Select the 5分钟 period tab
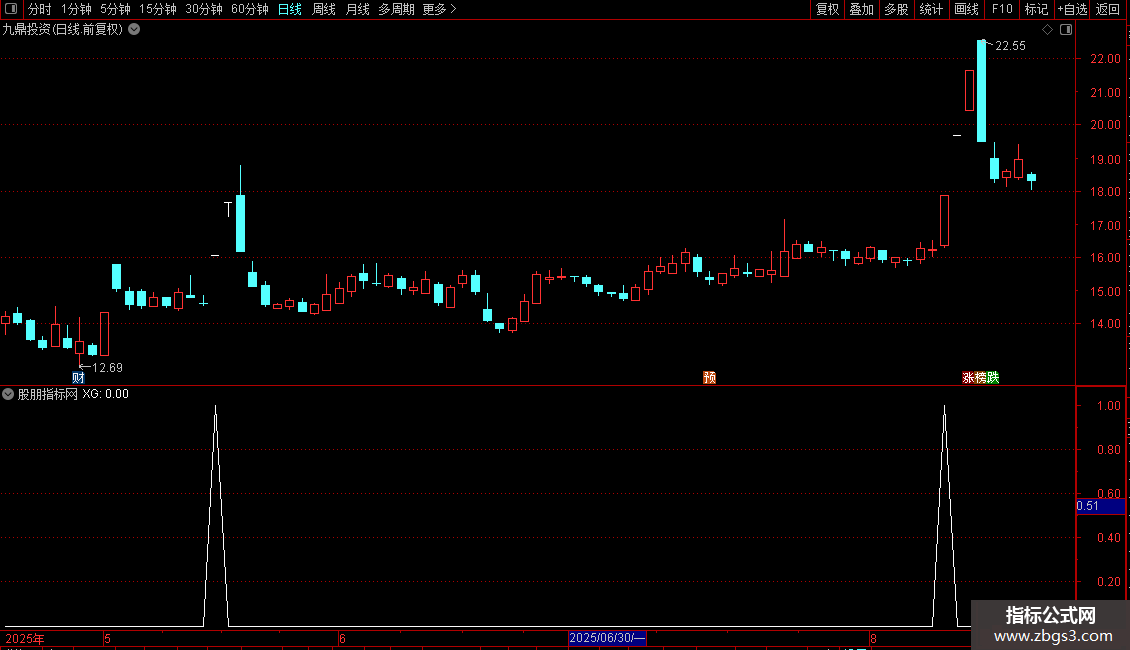Viewport: 1130px width, 650px height. click(x=115, y=9)
